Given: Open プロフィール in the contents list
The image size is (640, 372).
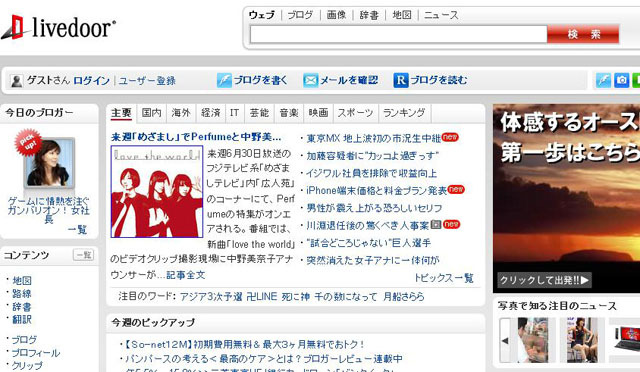Looking at the screenshot, I should tap(36, 353).
